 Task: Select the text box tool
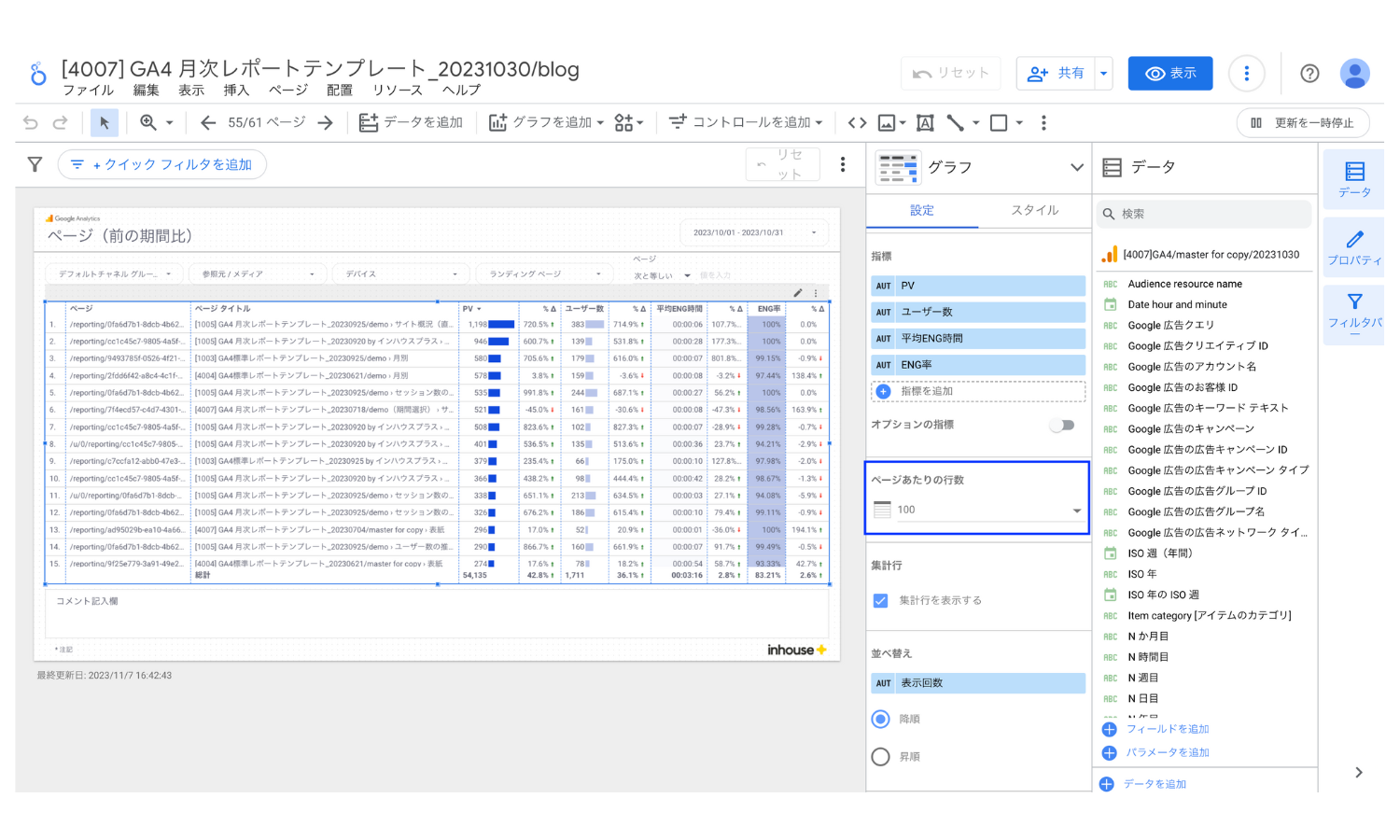coord(925,122)
